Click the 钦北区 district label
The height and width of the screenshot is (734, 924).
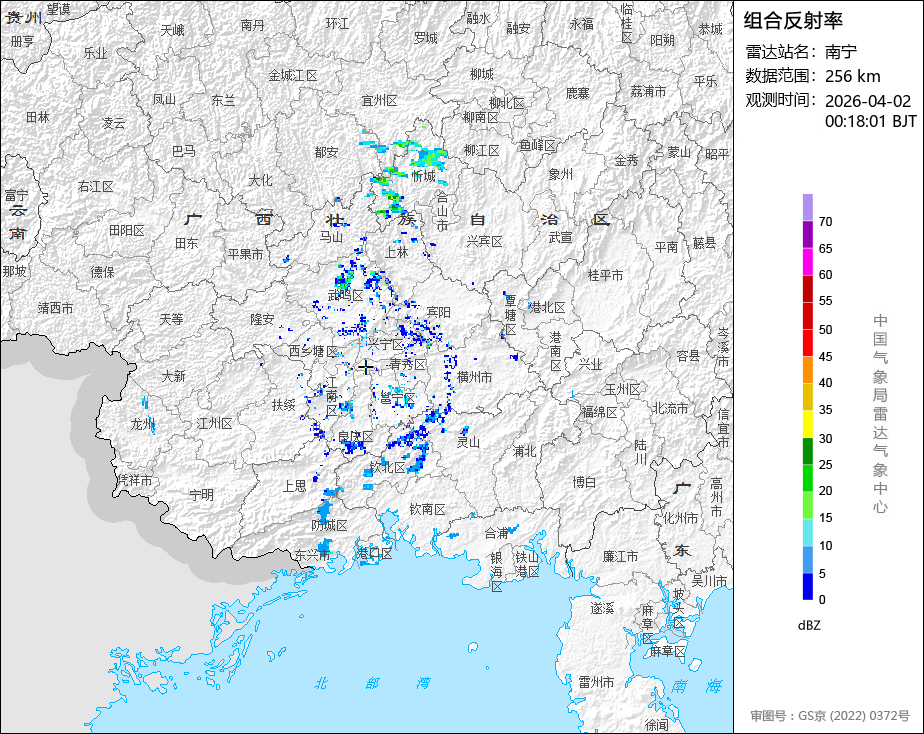pyautogui.click(x=388, y=468)
